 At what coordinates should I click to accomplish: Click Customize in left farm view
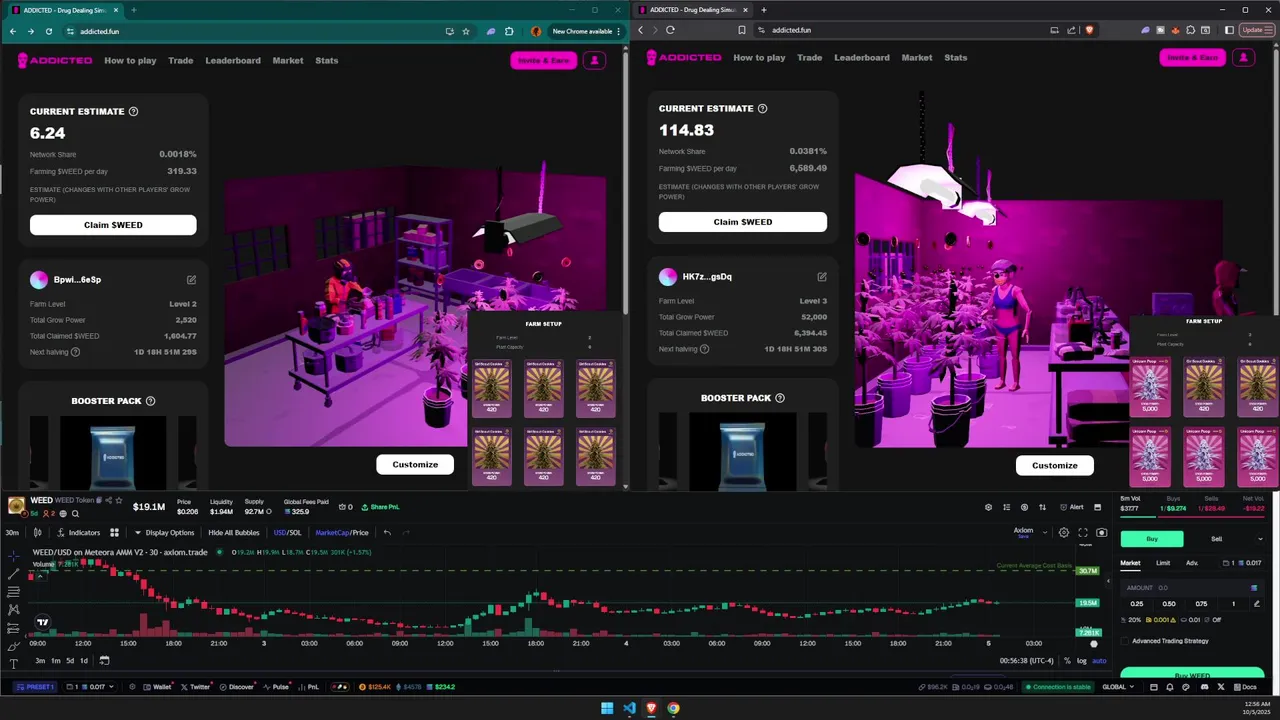(x=415, y=465)
